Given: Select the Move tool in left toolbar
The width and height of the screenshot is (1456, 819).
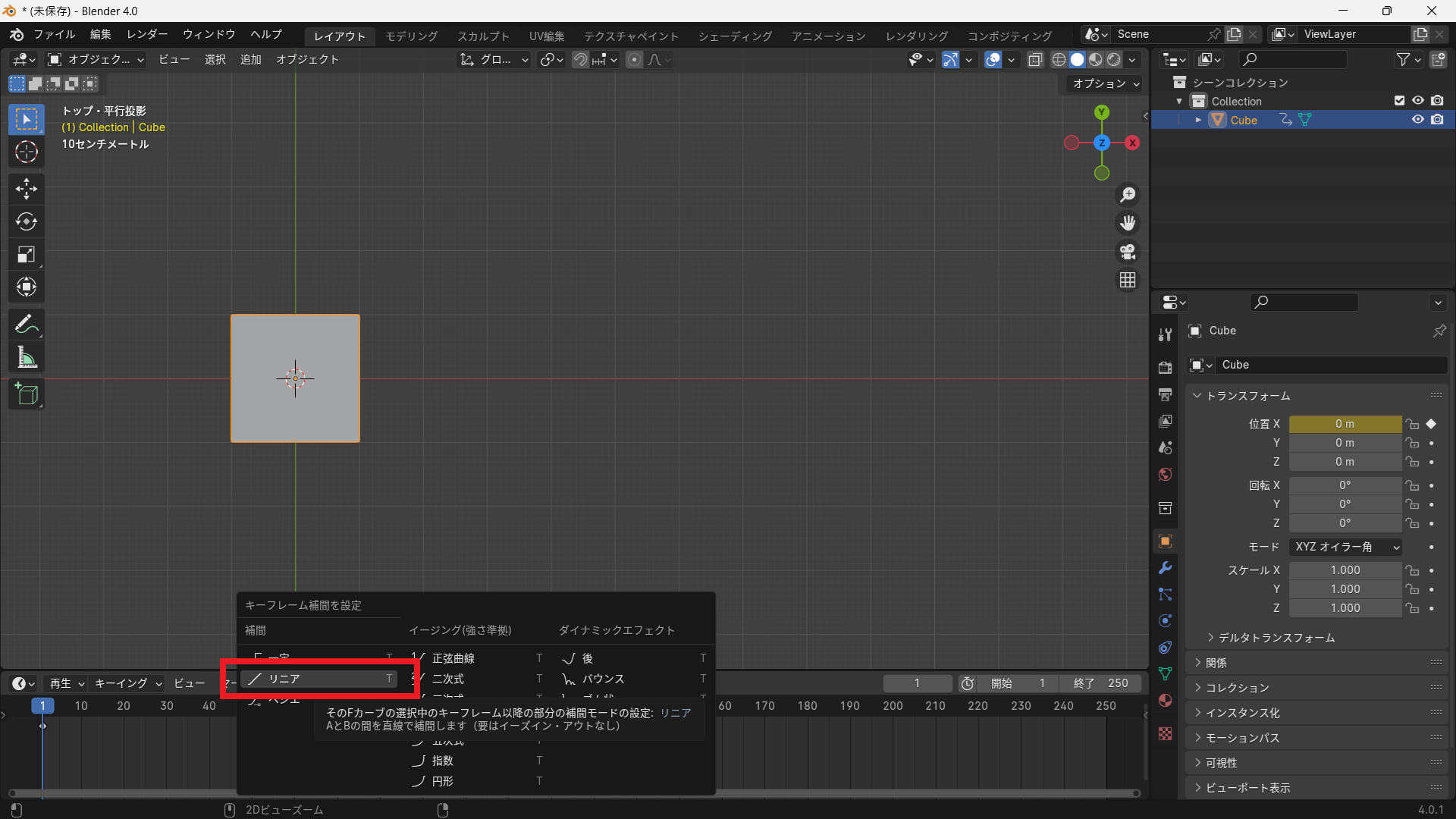Looking at the screenshot, I should coord(27,188).
